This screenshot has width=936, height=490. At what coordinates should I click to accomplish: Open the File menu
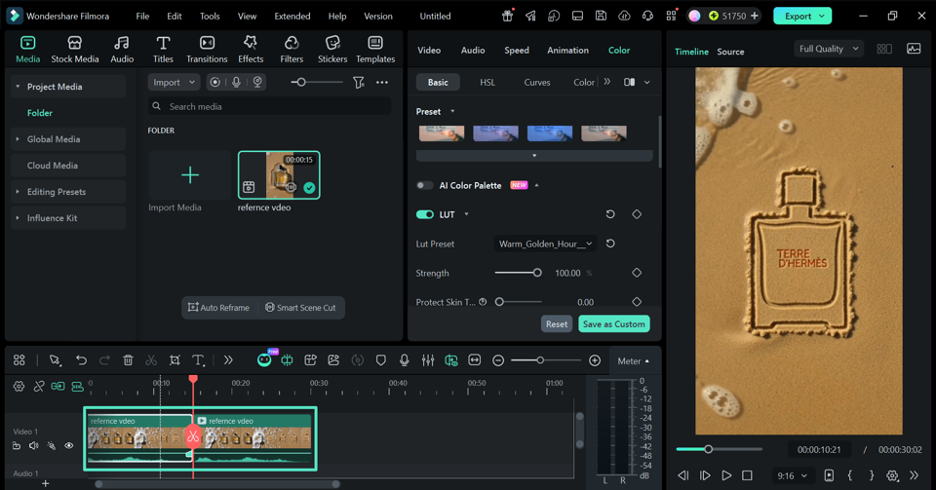tap(142, 16)
